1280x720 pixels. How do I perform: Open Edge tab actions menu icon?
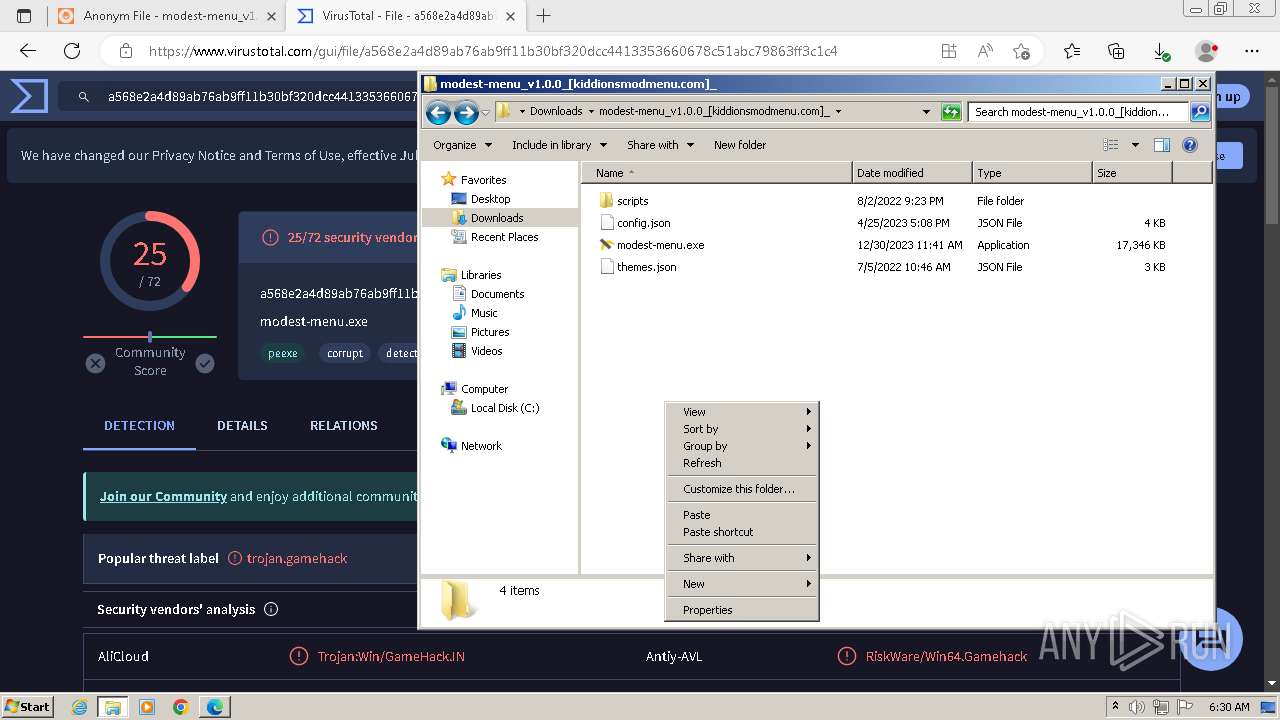(x=24, y=16)
